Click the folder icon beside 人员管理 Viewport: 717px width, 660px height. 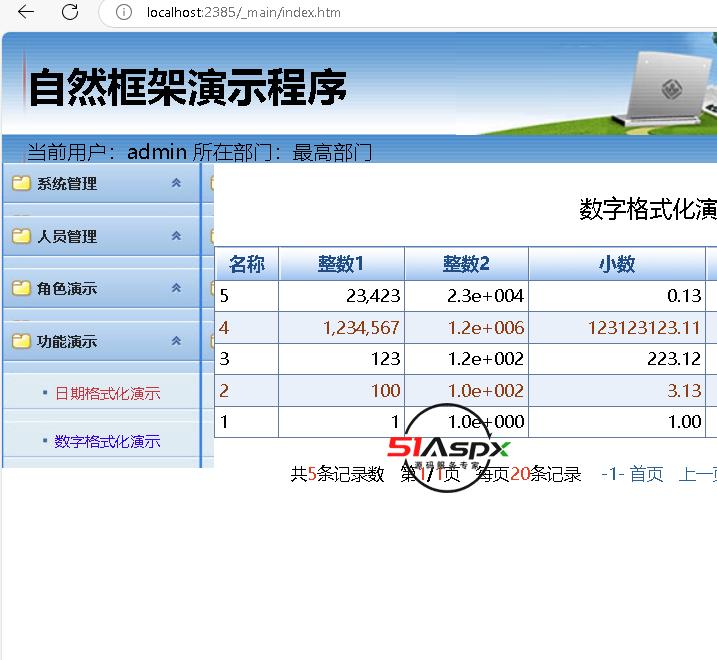(21, 236)
